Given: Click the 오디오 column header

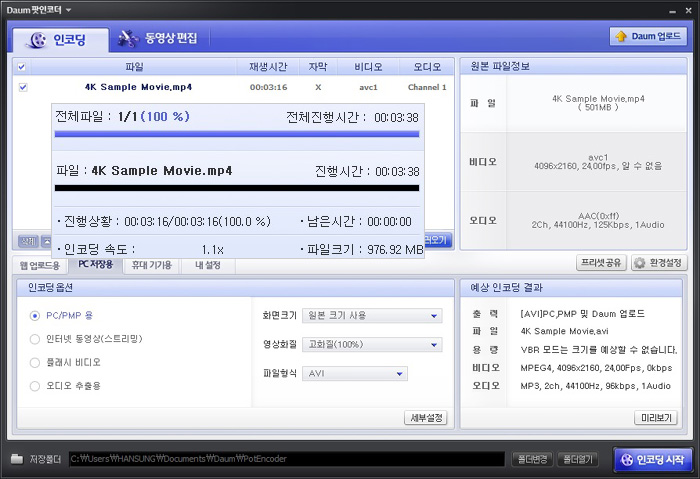Looking at the screenshot, I should click(427, 67).
